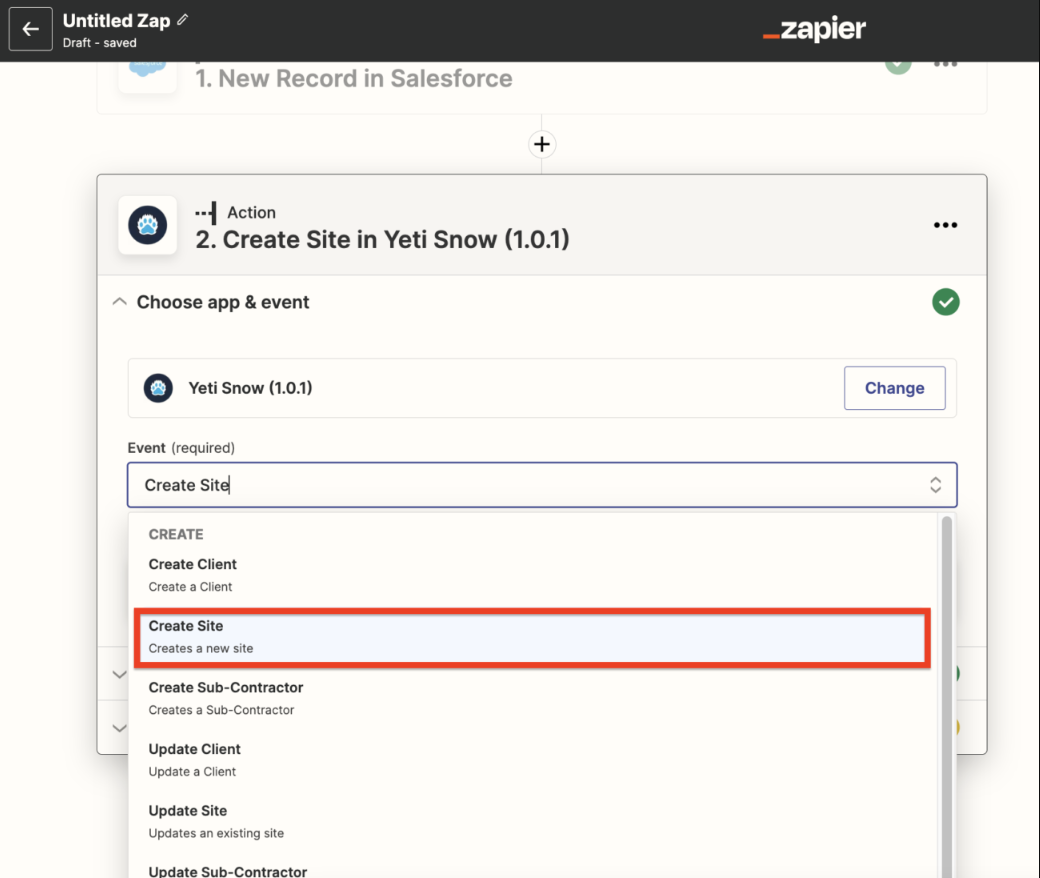The height and width of the screenshot is (878, 1040).
Task: Click the step title Create Site in Yeti Snow
Action: click(382, 239)
